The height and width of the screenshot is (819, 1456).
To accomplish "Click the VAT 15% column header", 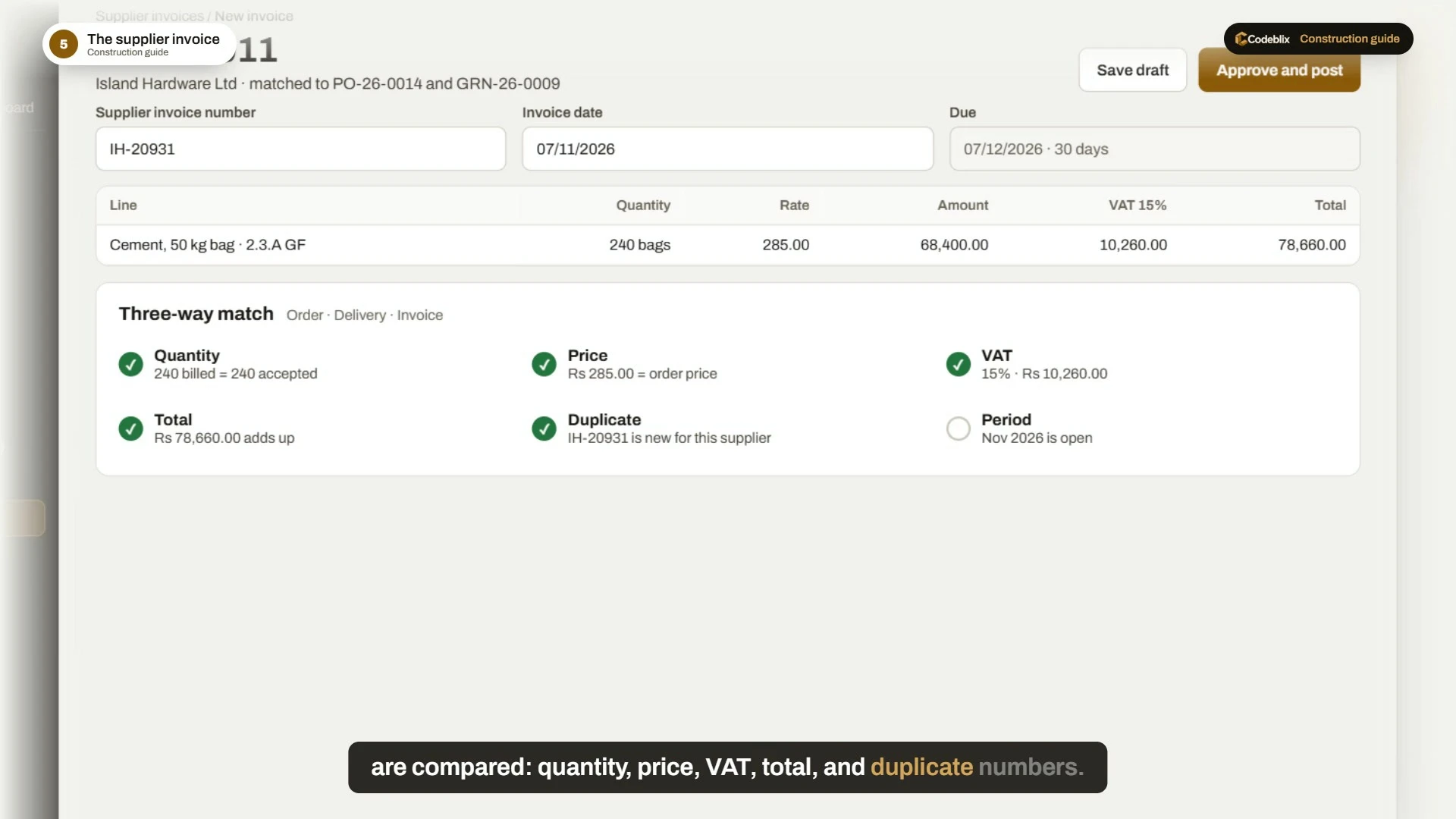I will pyautogui.click(x=1137, y=206).
